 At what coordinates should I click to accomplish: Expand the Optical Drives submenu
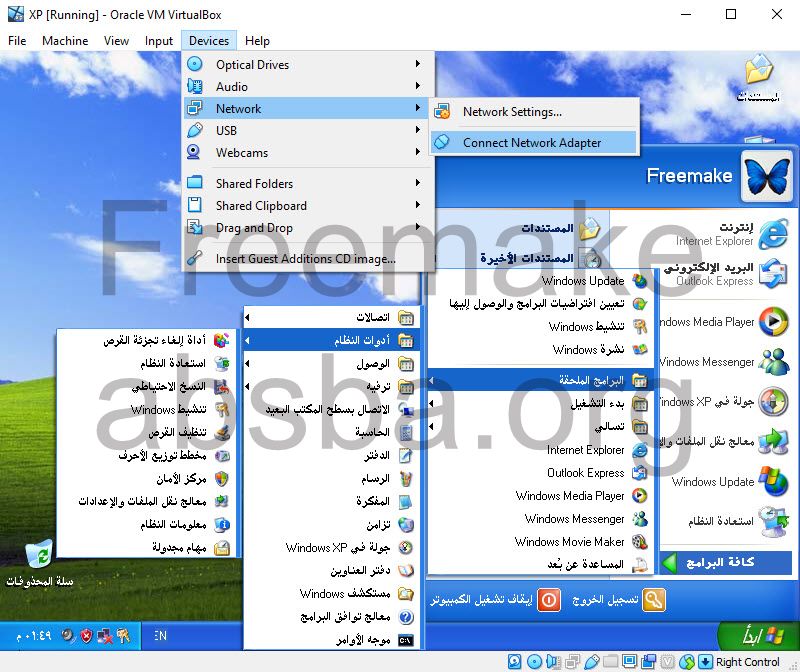308,64
